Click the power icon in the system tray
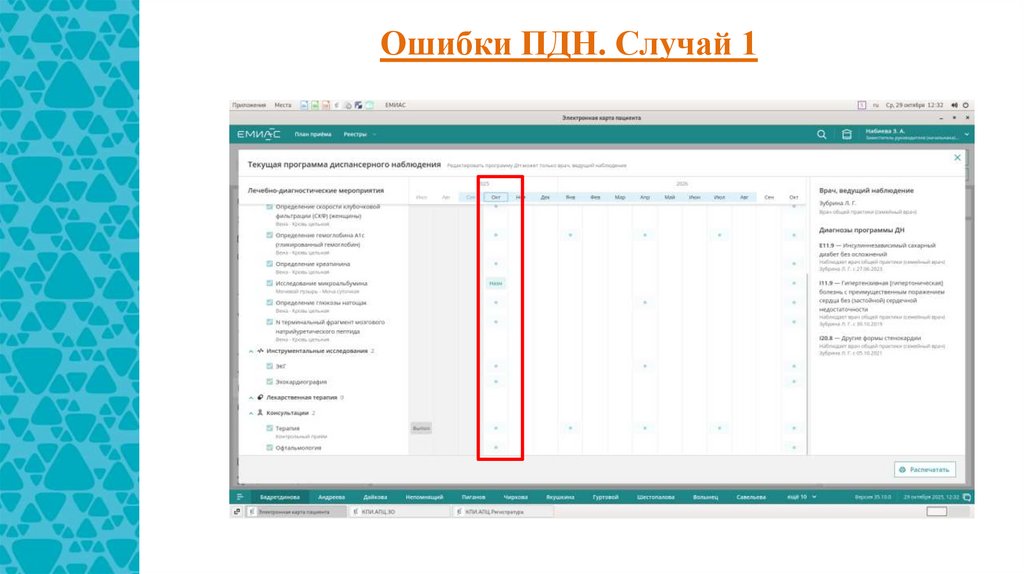The width and height of the screenshot is (1024, 574). (965, 105)
